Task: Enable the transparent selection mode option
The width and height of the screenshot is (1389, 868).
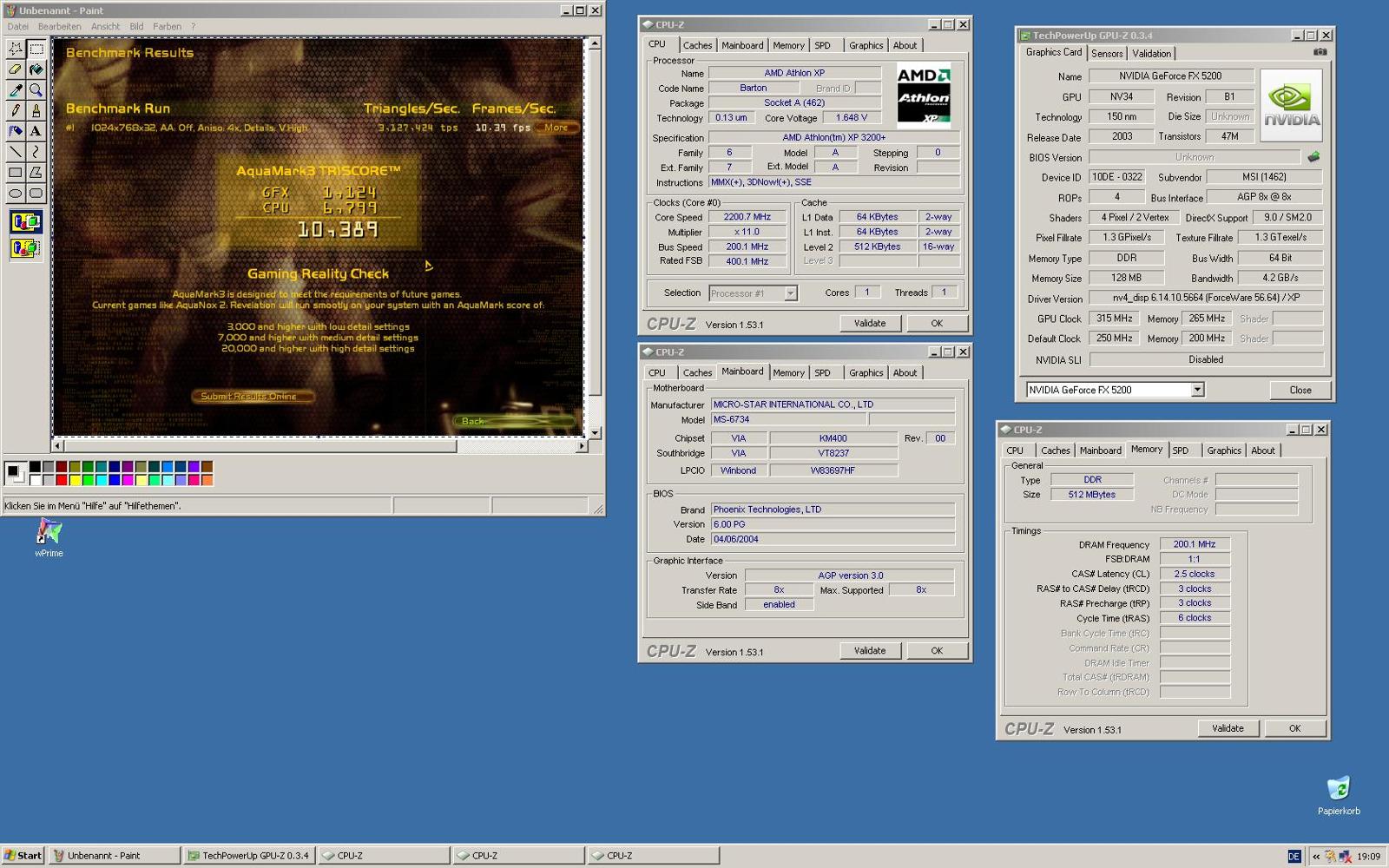Action: pyautogui.click(x=26, y=248)
